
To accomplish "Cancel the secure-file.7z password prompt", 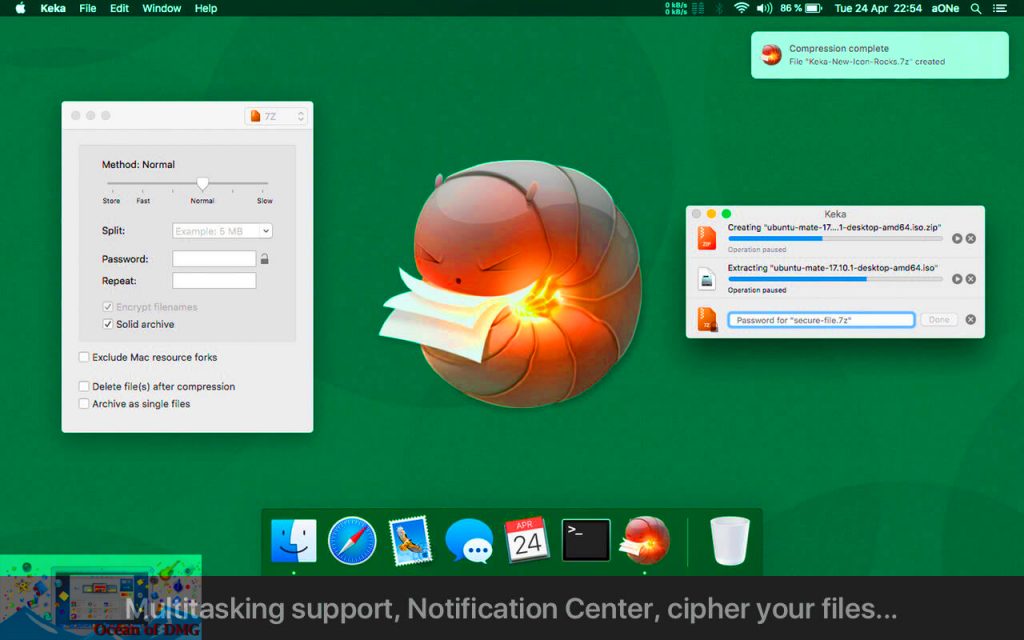I will click(x=971, y=320).
